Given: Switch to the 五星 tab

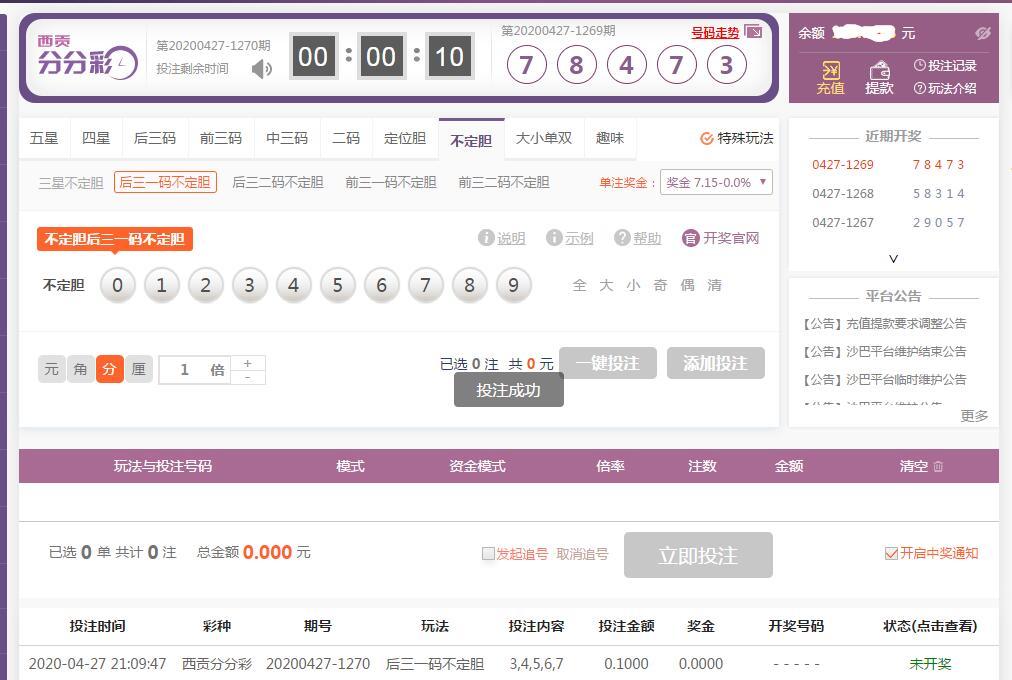Looking at the screenshot, I should (44, 138).
